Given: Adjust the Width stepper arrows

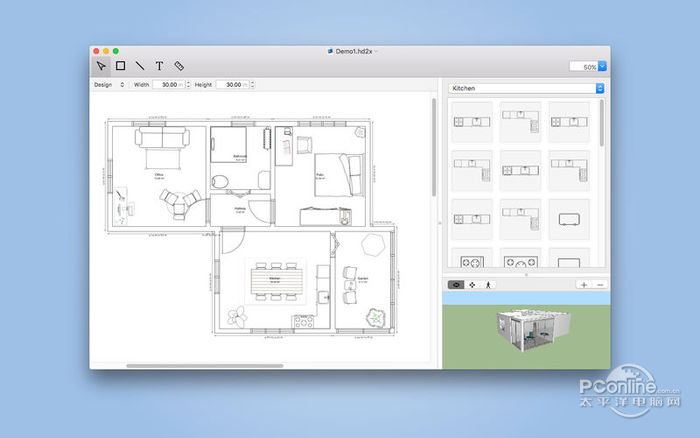Looking at the screenshot, I should 188,85.
